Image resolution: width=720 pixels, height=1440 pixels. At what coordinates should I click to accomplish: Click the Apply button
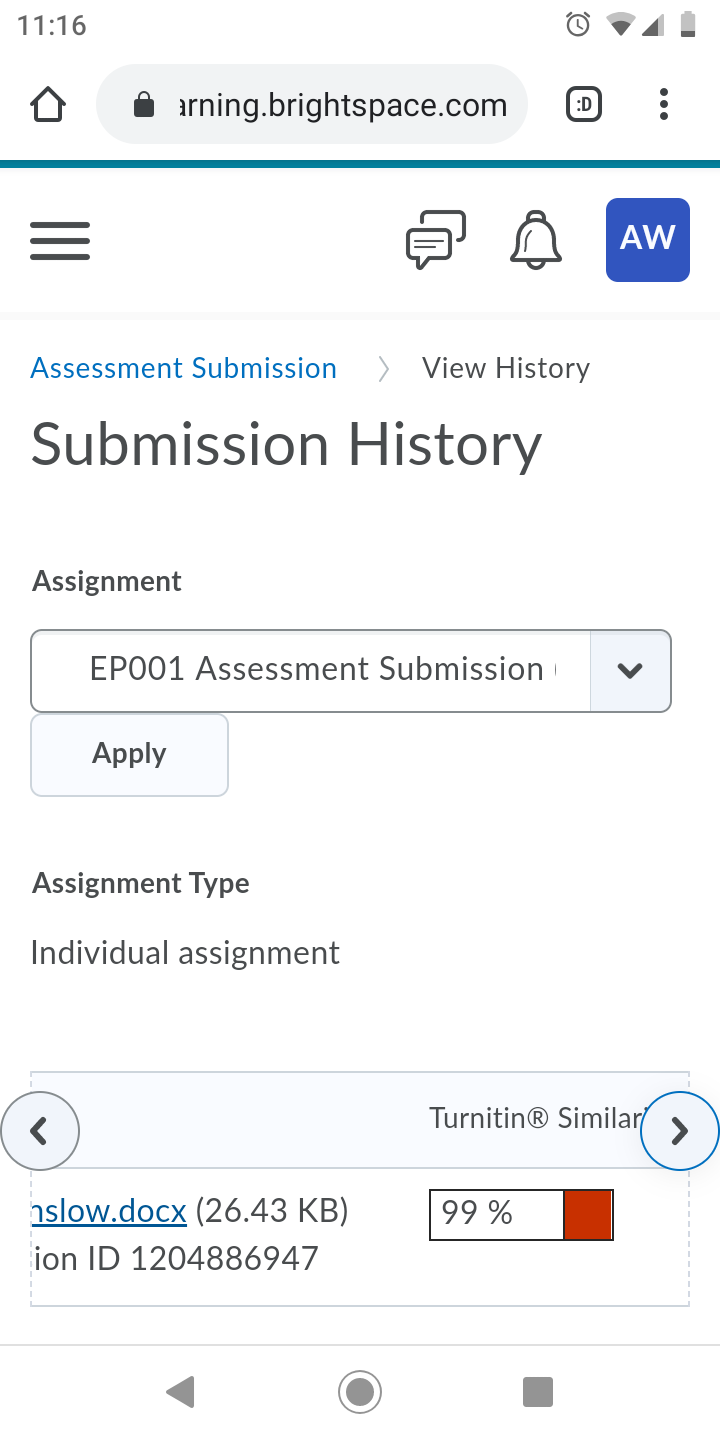[130, 755]
